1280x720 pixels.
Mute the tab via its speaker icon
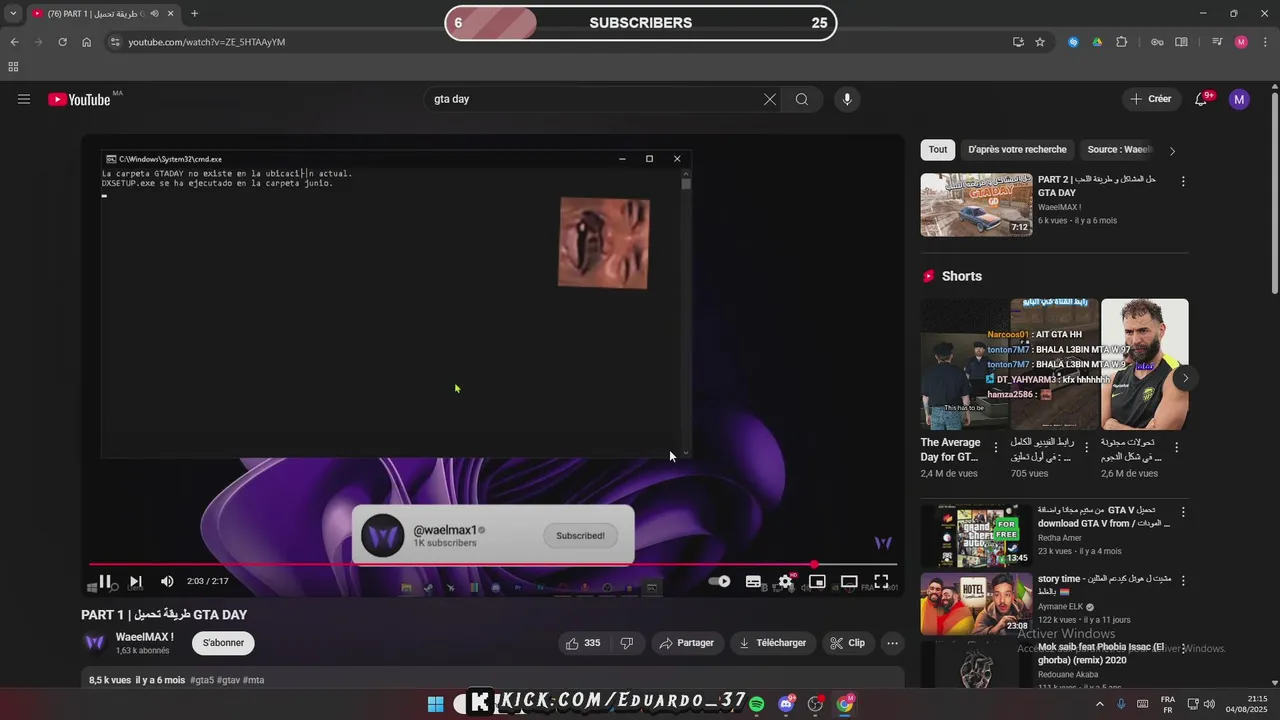[x=154, y=14]
